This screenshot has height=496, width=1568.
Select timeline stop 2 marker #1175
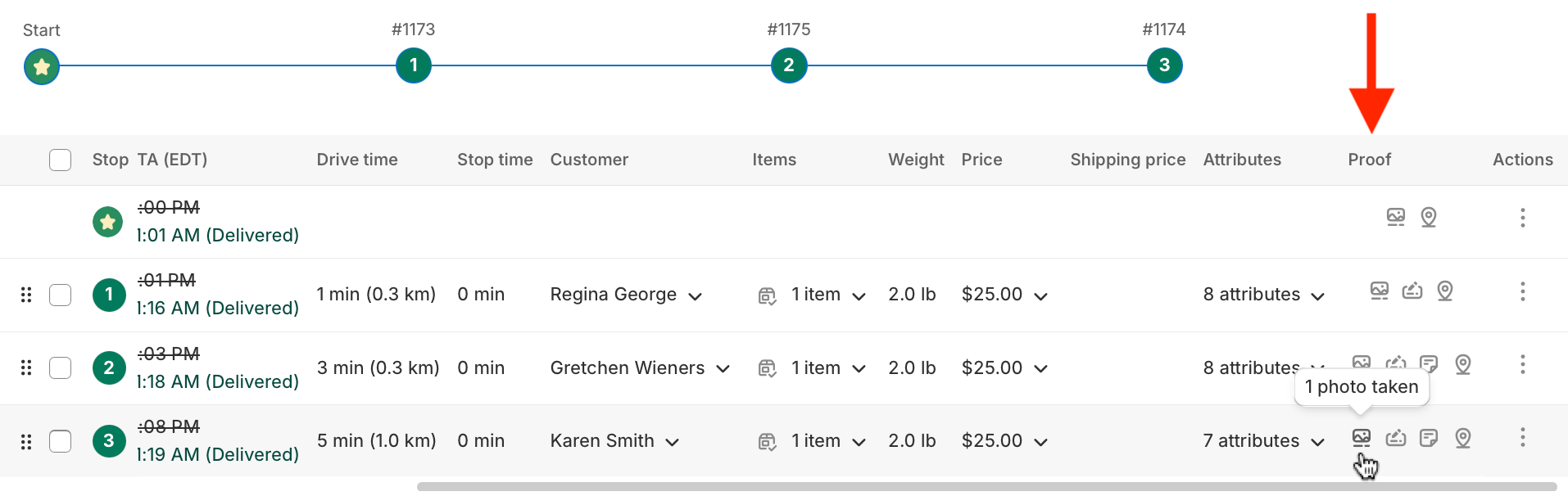pos(788,65)
